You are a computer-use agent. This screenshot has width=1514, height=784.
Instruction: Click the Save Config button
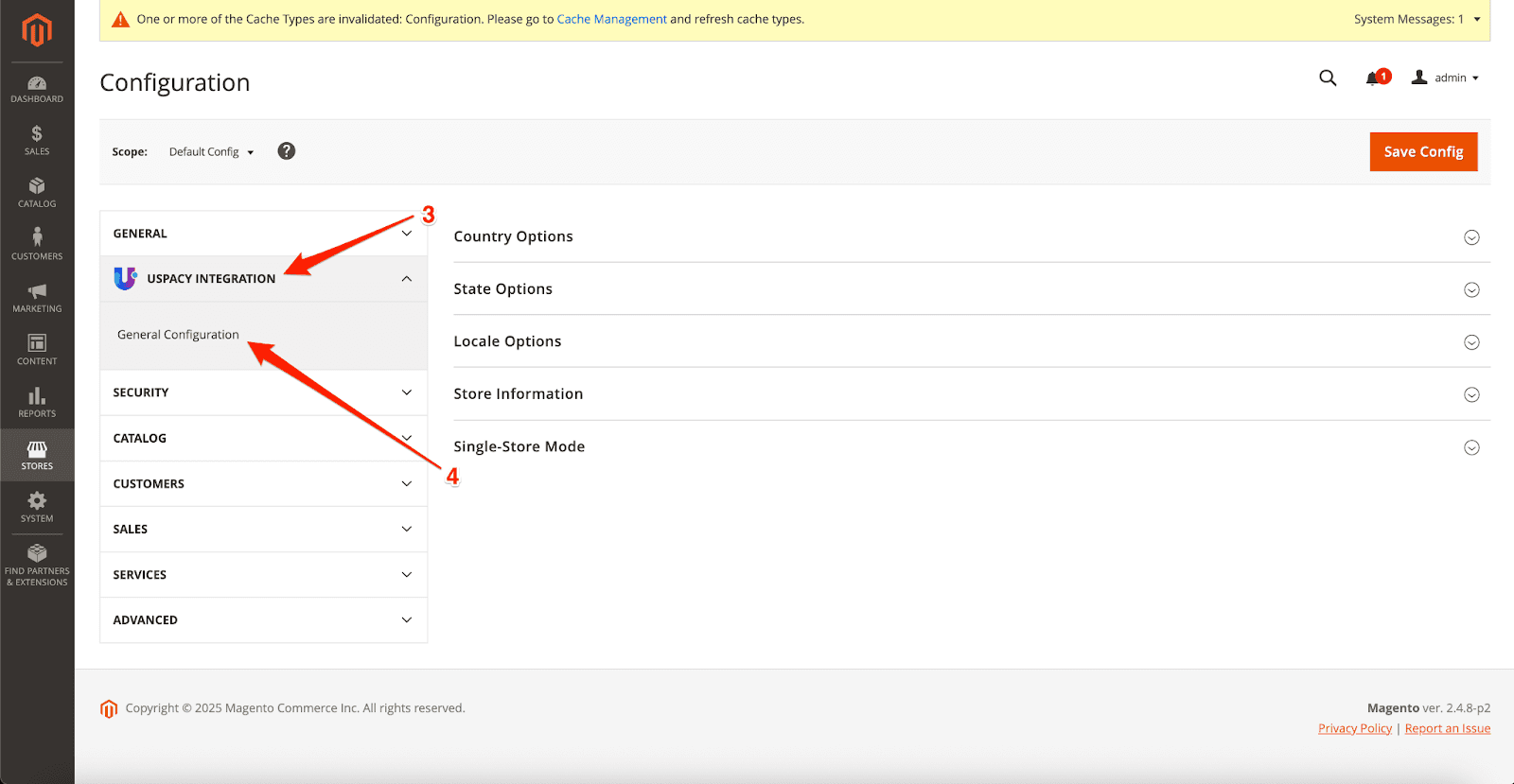(x=1423, y=152)
